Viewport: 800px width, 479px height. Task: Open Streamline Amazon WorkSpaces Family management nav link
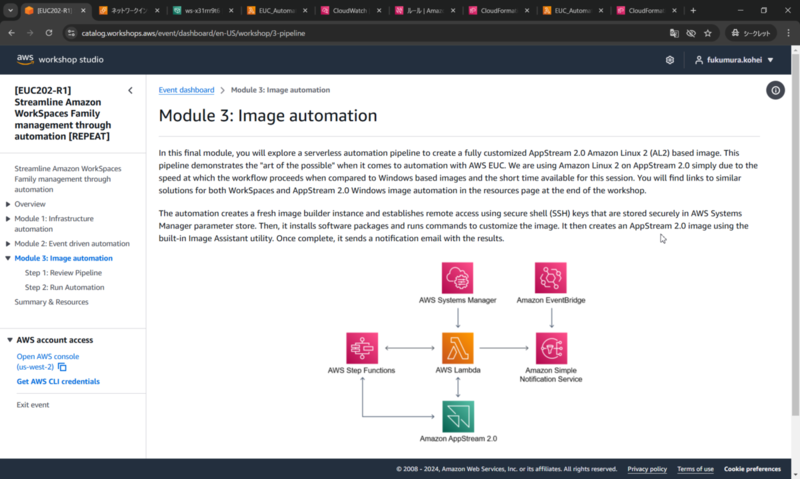click(x=67, y=179)
